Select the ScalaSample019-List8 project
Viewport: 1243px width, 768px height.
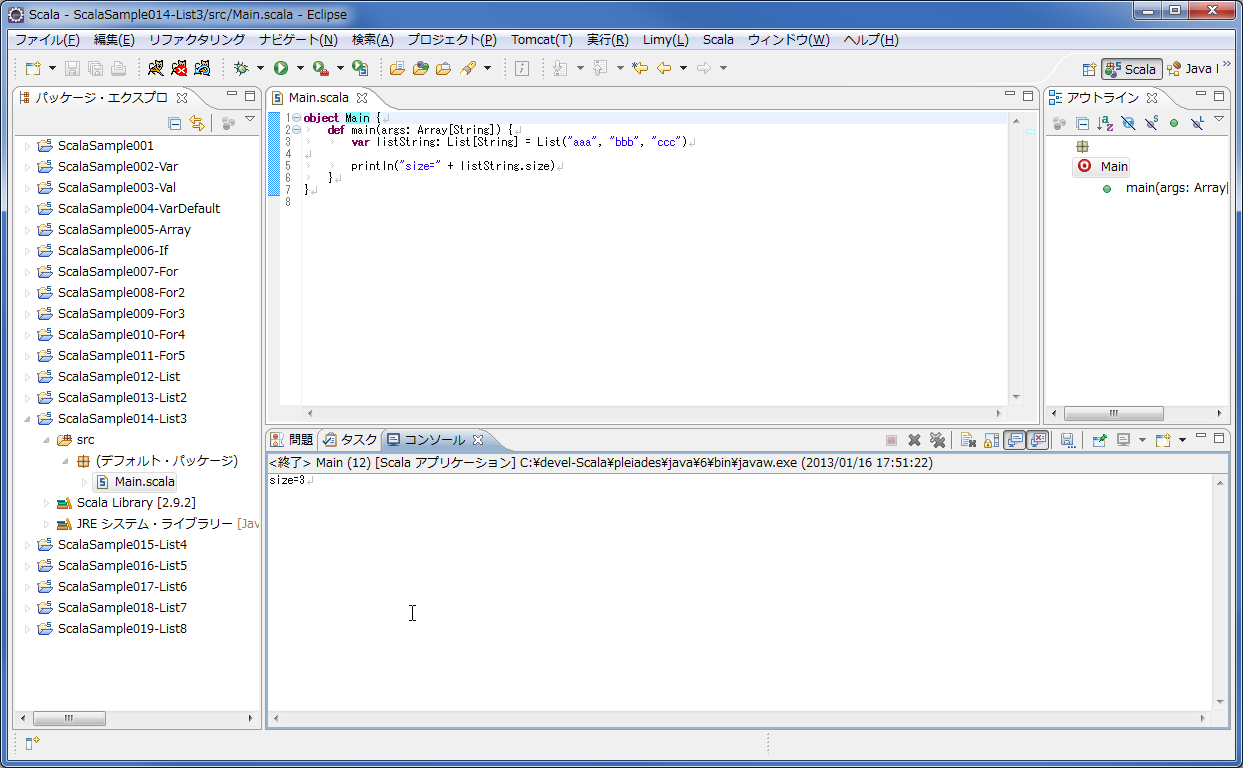(122, 629)
